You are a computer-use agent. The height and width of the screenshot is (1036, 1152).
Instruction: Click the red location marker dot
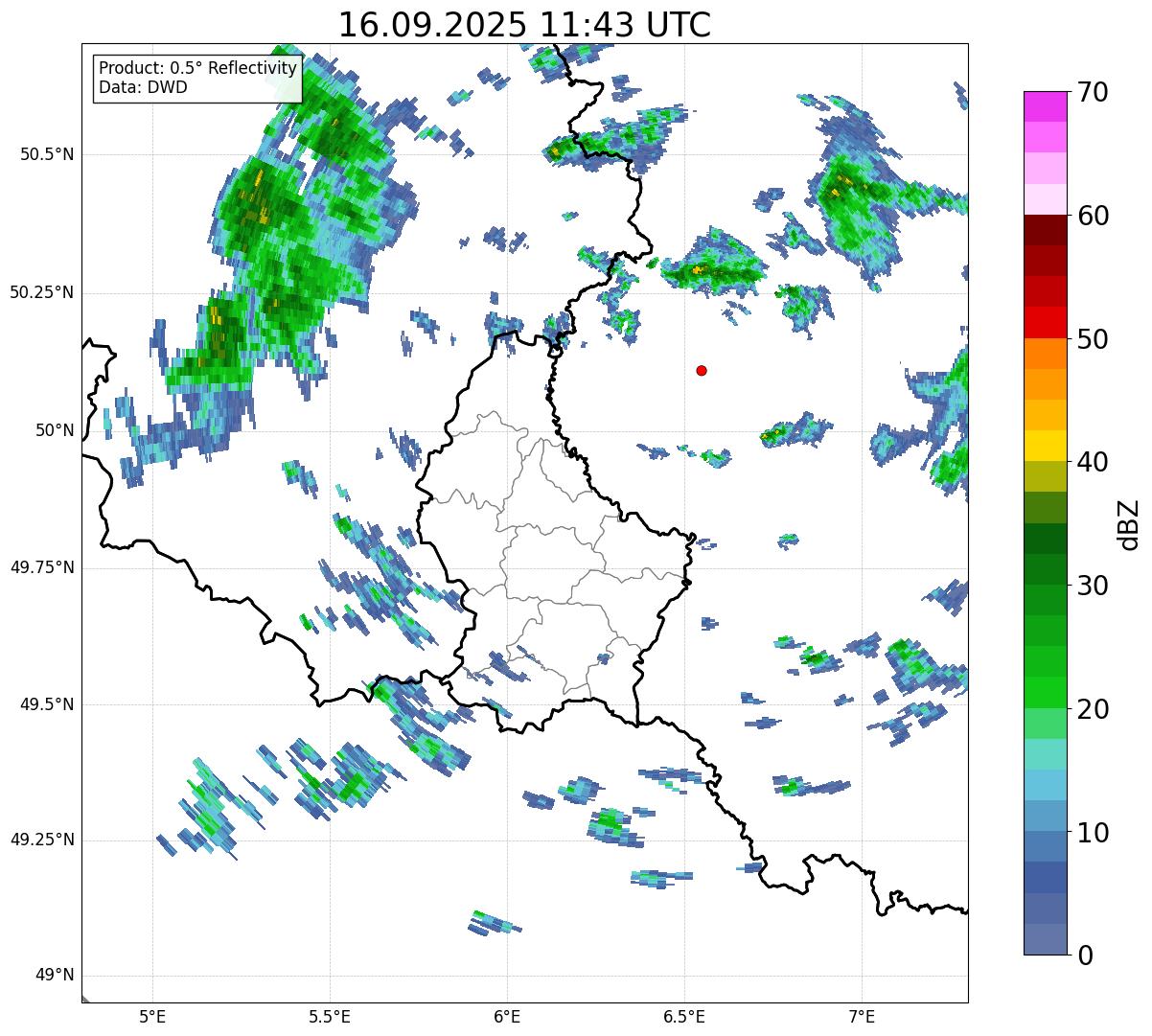702,371
